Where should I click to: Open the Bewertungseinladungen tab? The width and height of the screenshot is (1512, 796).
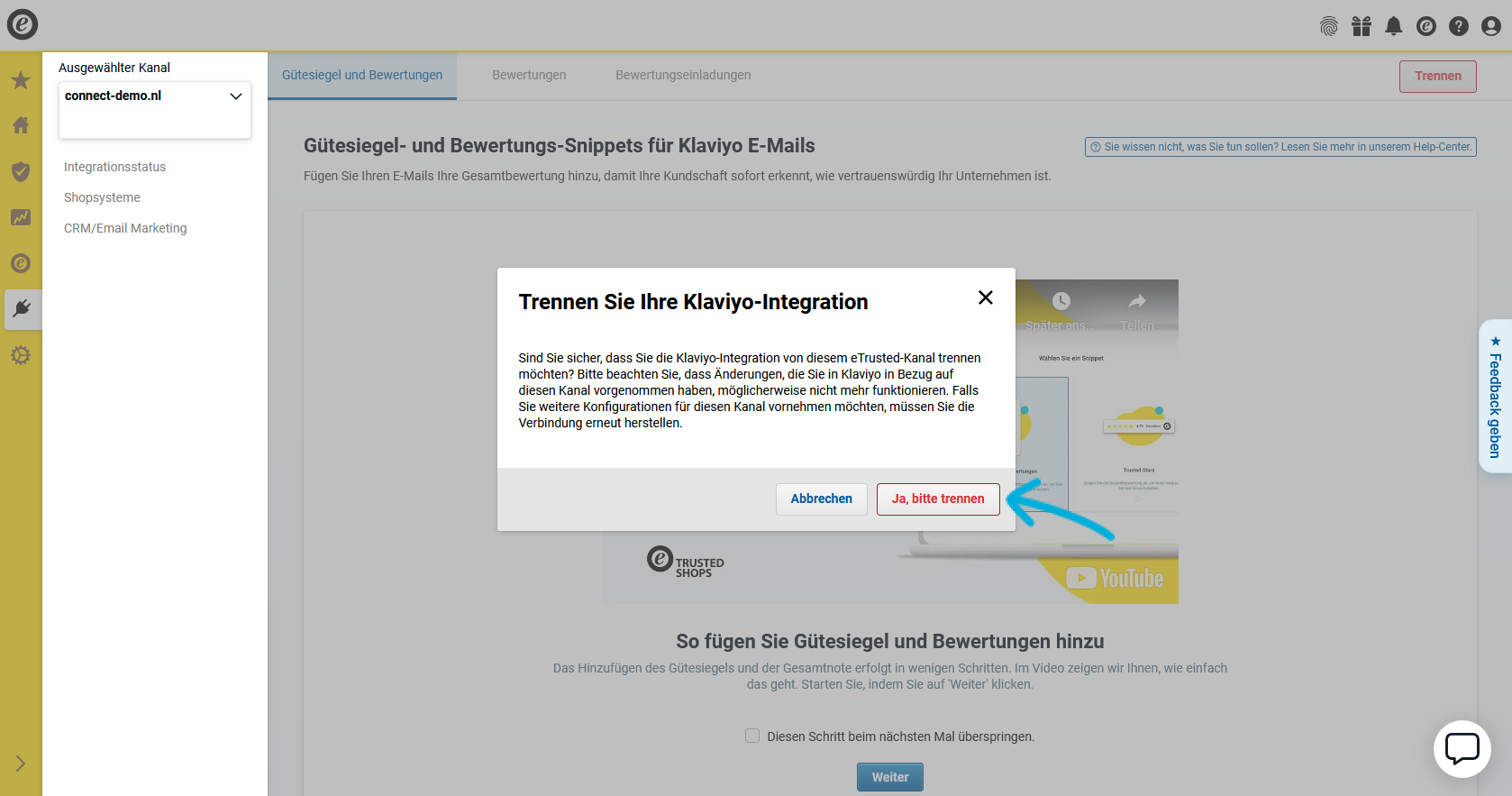coord(683,75)
